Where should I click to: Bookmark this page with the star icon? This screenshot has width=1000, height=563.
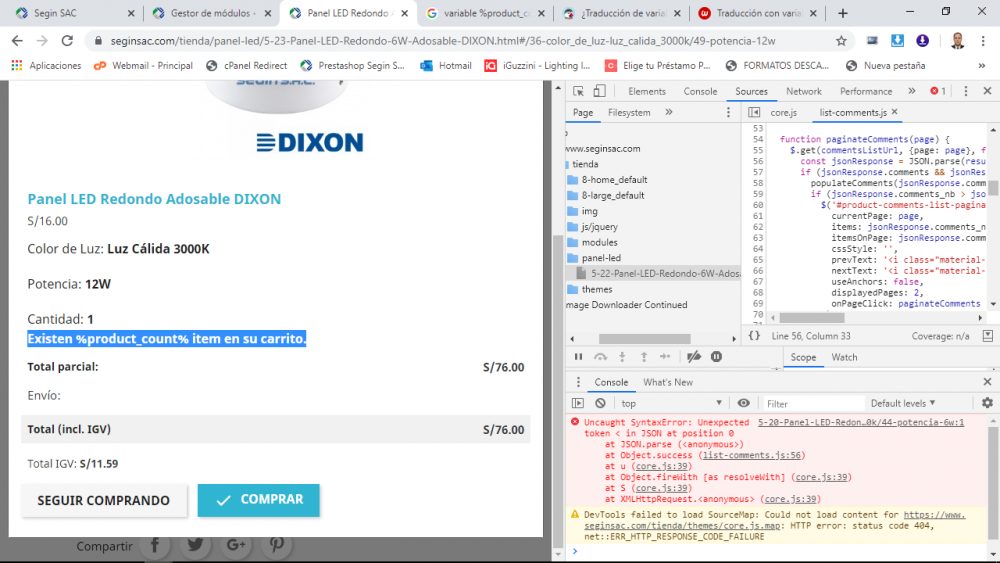pos(841,41)
